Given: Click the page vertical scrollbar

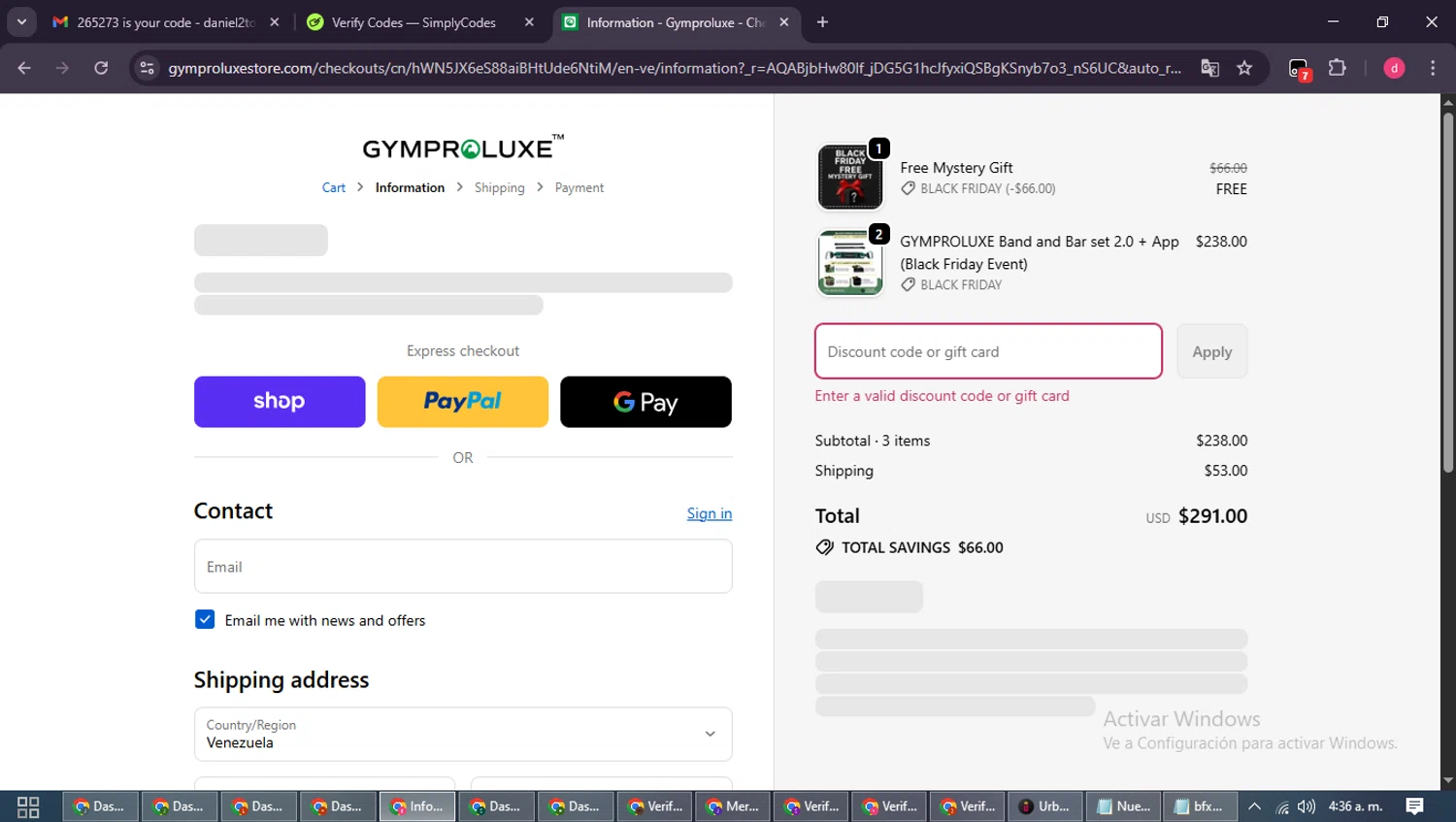Looking at the screenshot, I should point(1448,291).
